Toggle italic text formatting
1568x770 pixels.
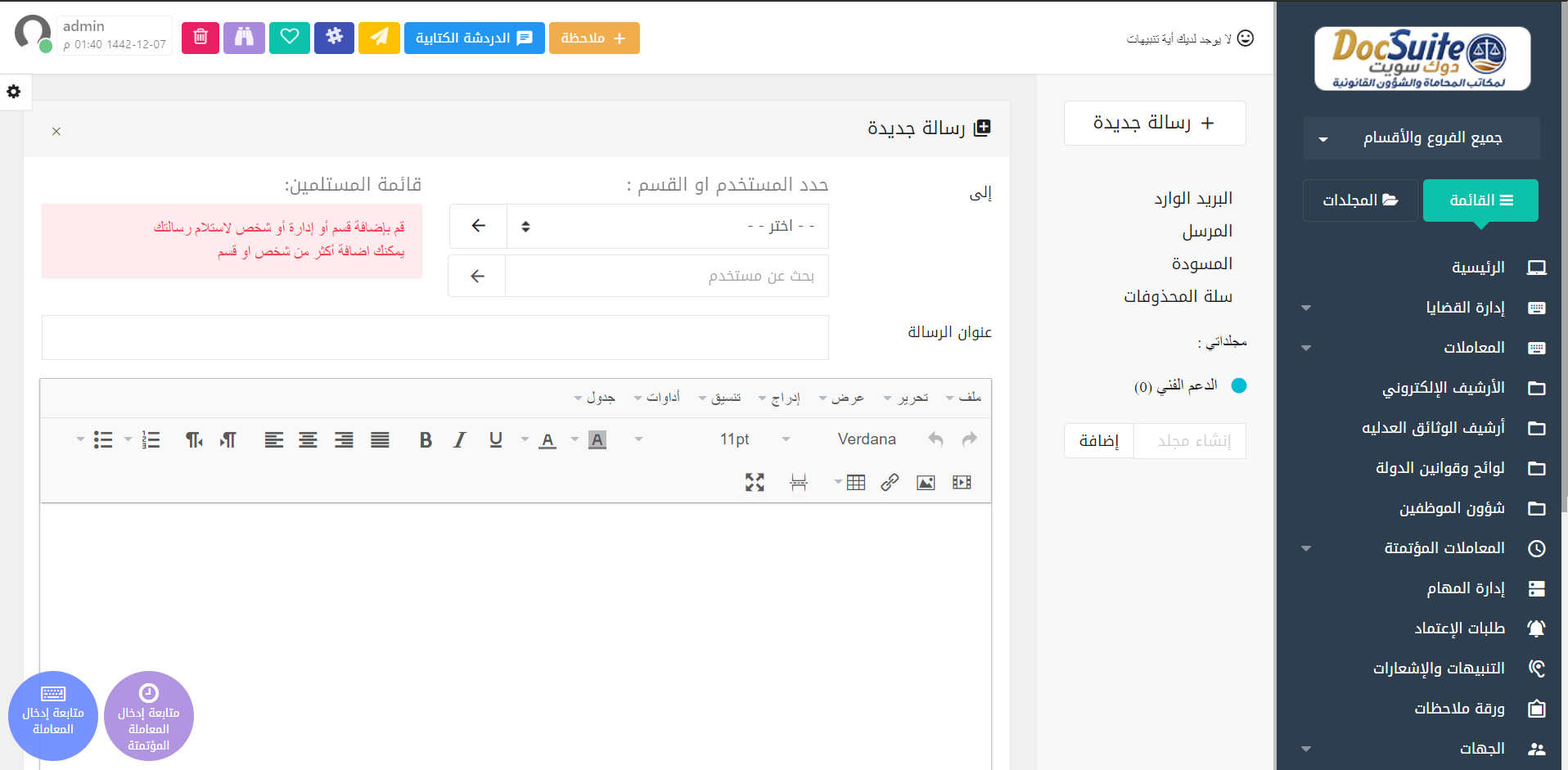tap(460, 440)
